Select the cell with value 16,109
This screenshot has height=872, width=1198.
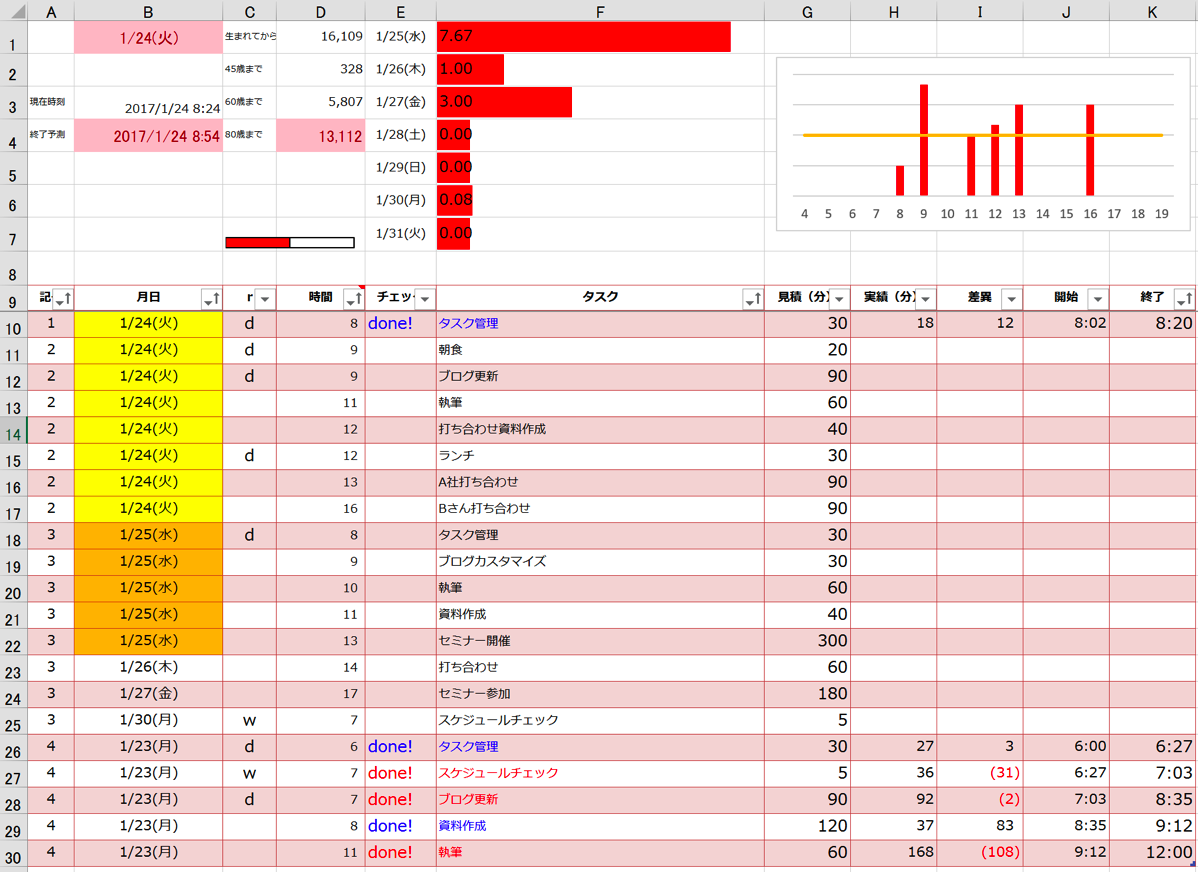(x=321, y=37)
